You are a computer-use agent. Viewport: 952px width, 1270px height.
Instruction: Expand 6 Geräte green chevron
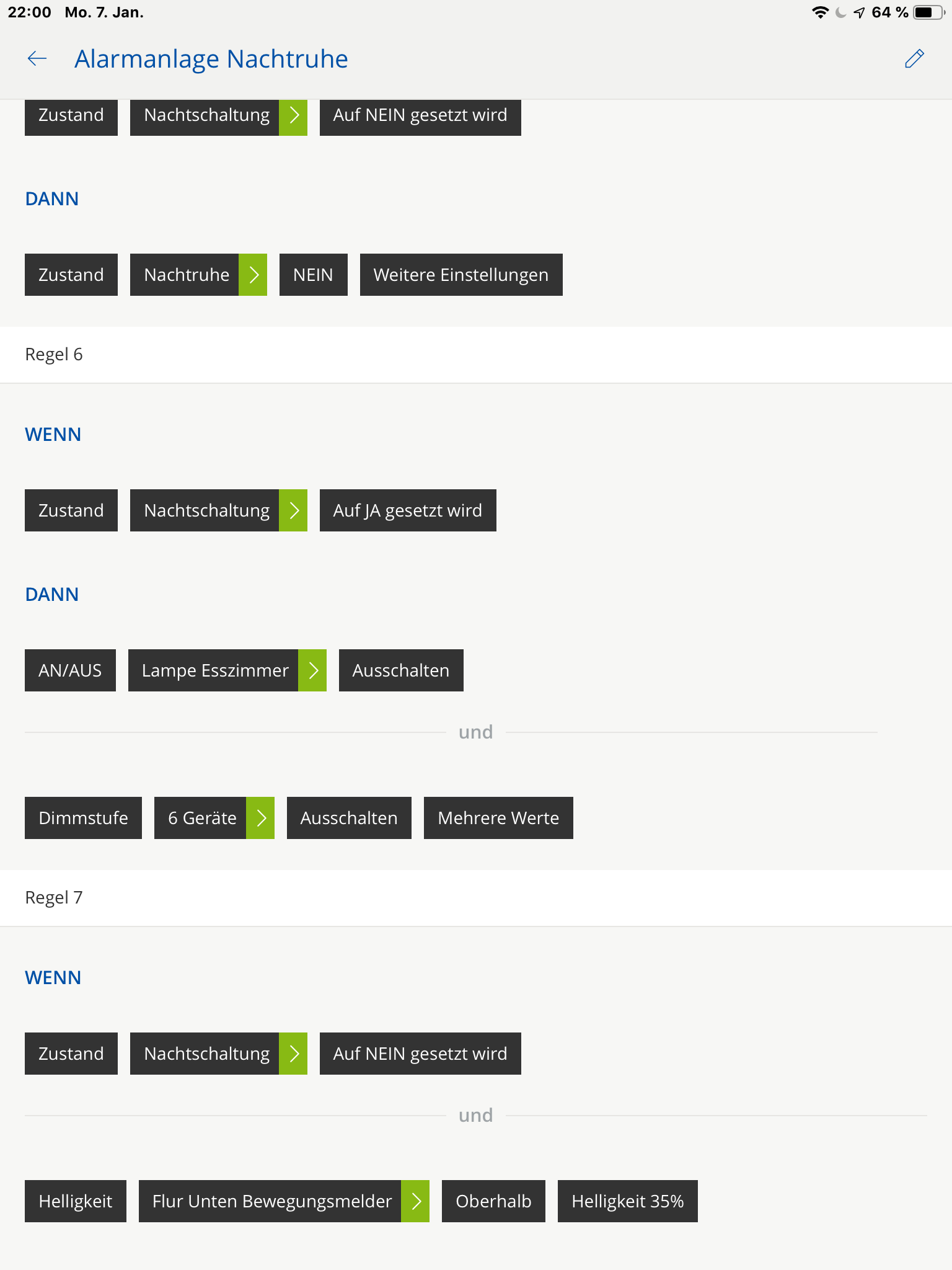coord(260,818)
